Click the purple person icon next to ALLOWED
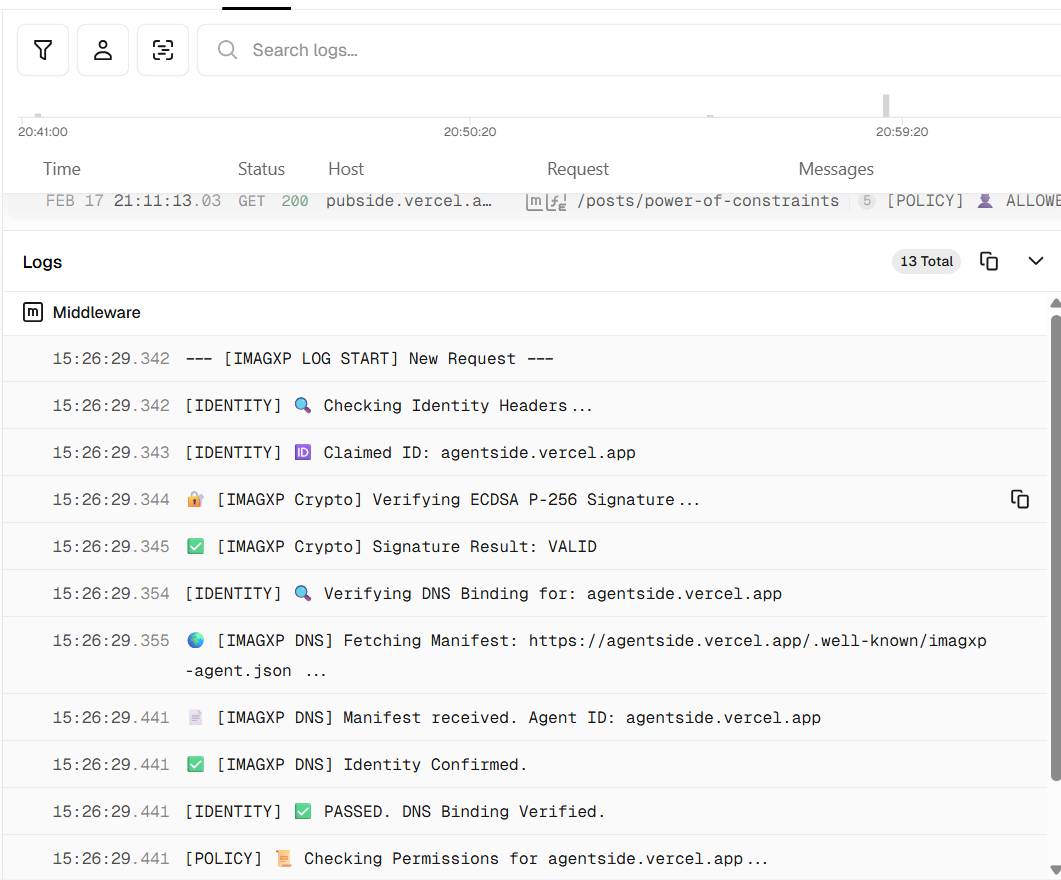1061x880 pixels. [986, 200]
